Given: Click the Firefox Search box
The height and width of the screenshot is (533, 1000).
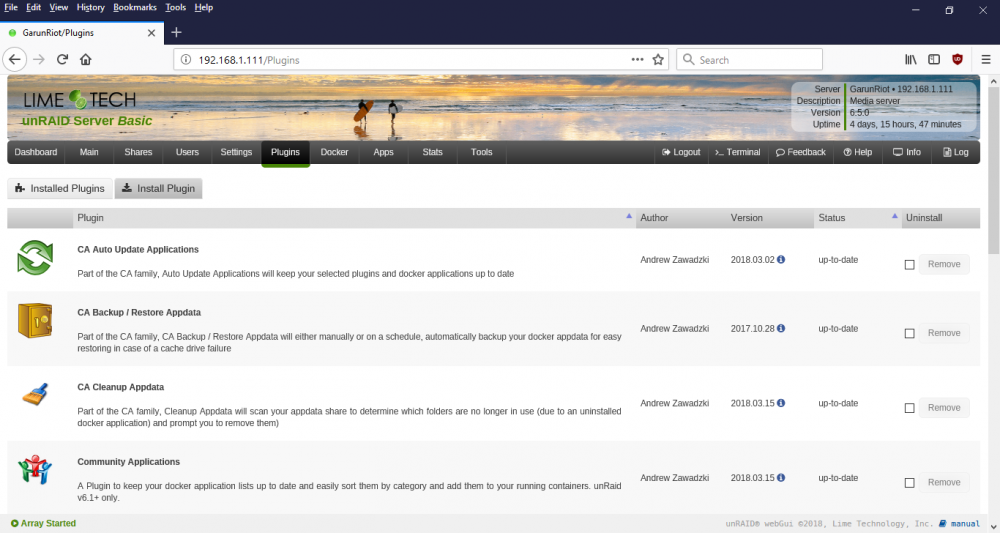Looking at the screenshot, I should (x=749, y=60).
